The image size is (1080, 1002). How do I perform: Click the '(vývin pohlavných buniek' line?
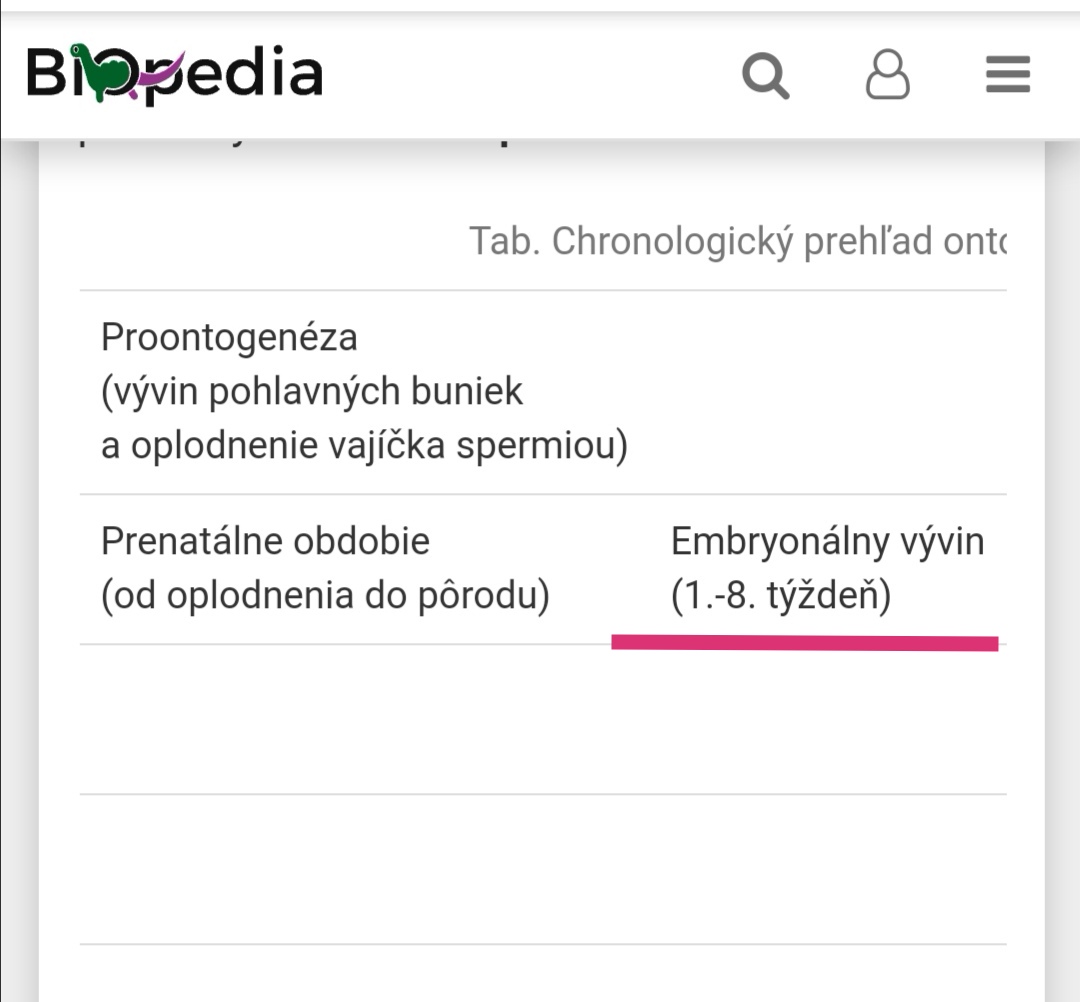click(x=312, y=392)
